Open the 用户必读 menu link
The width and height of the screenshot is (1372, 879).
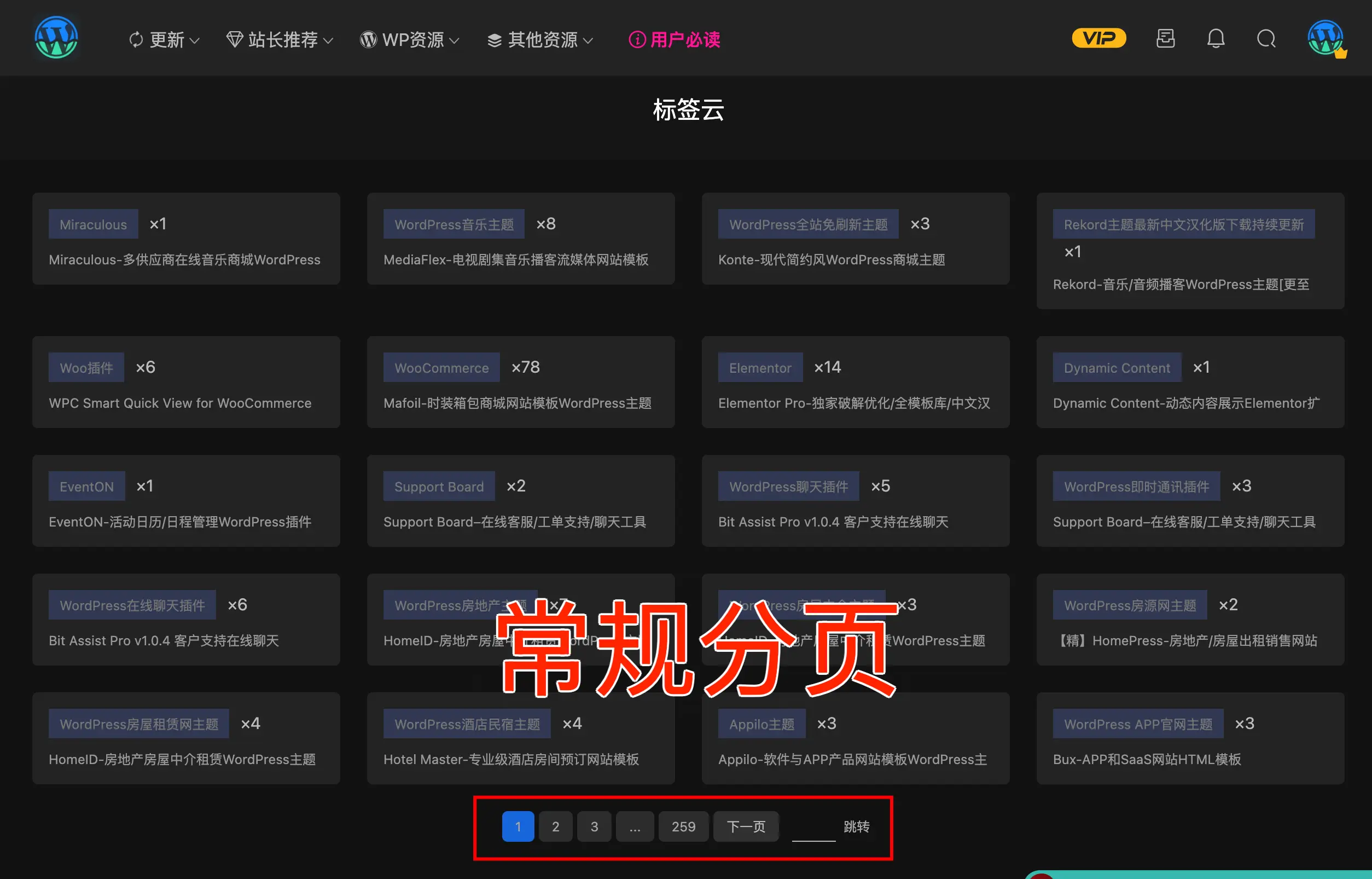point(675,39)
